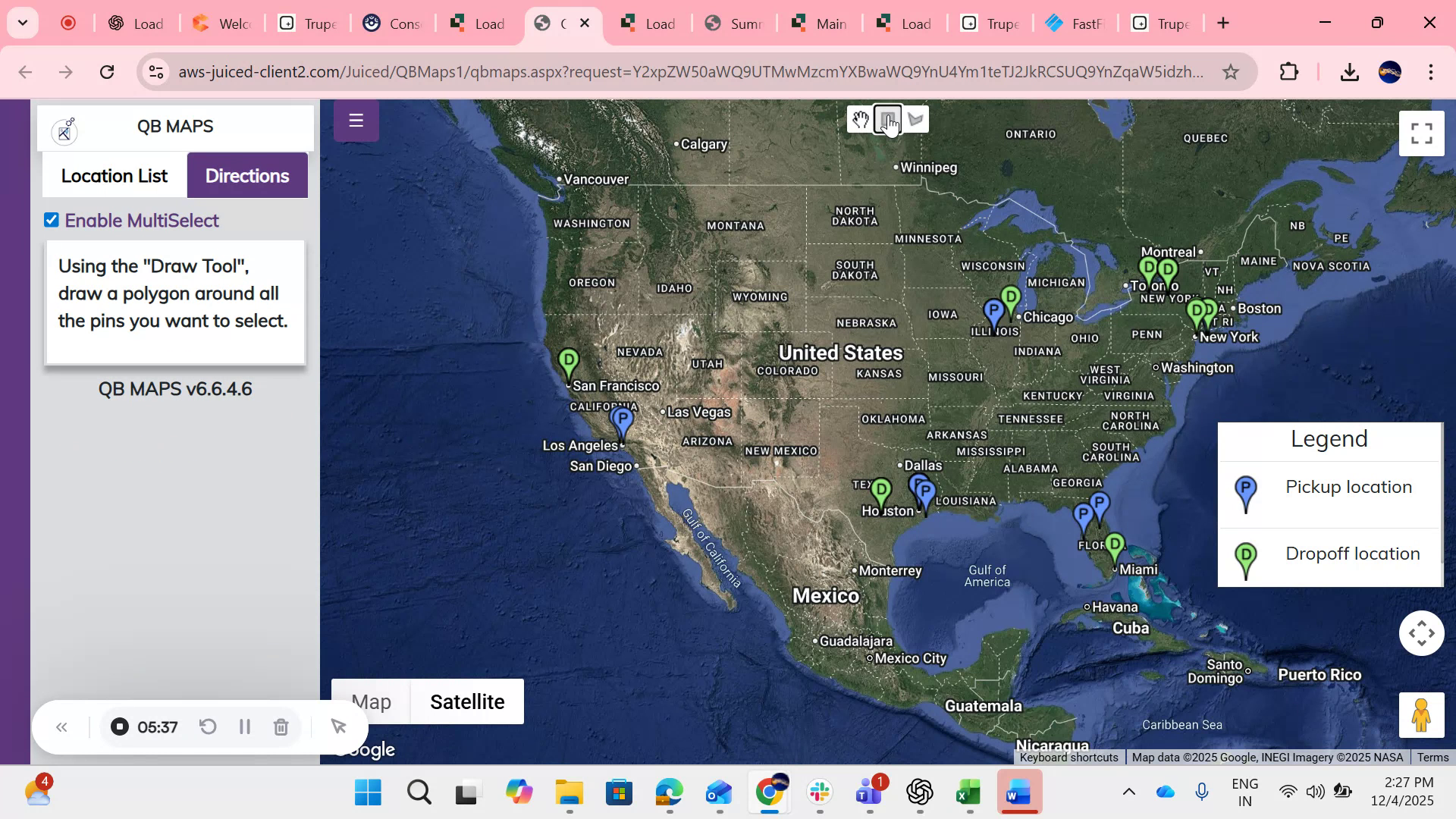Select the polygon draw tool

pos(915,119)
